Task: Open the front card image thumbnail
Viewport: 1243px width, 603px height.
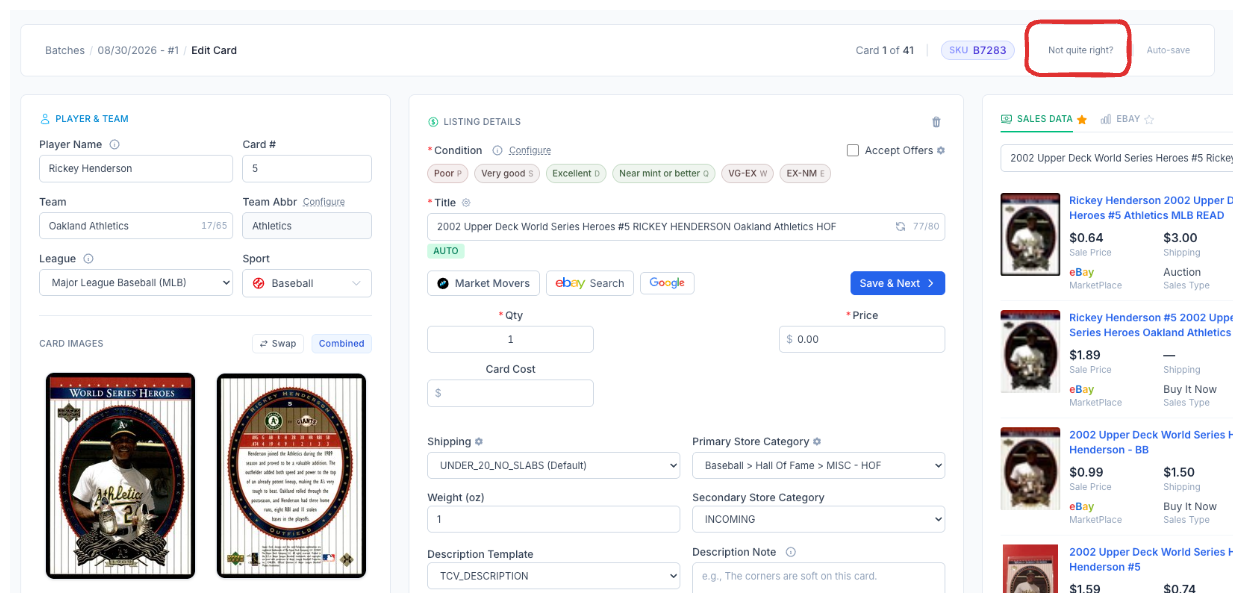Action: [x=120, y=476]
